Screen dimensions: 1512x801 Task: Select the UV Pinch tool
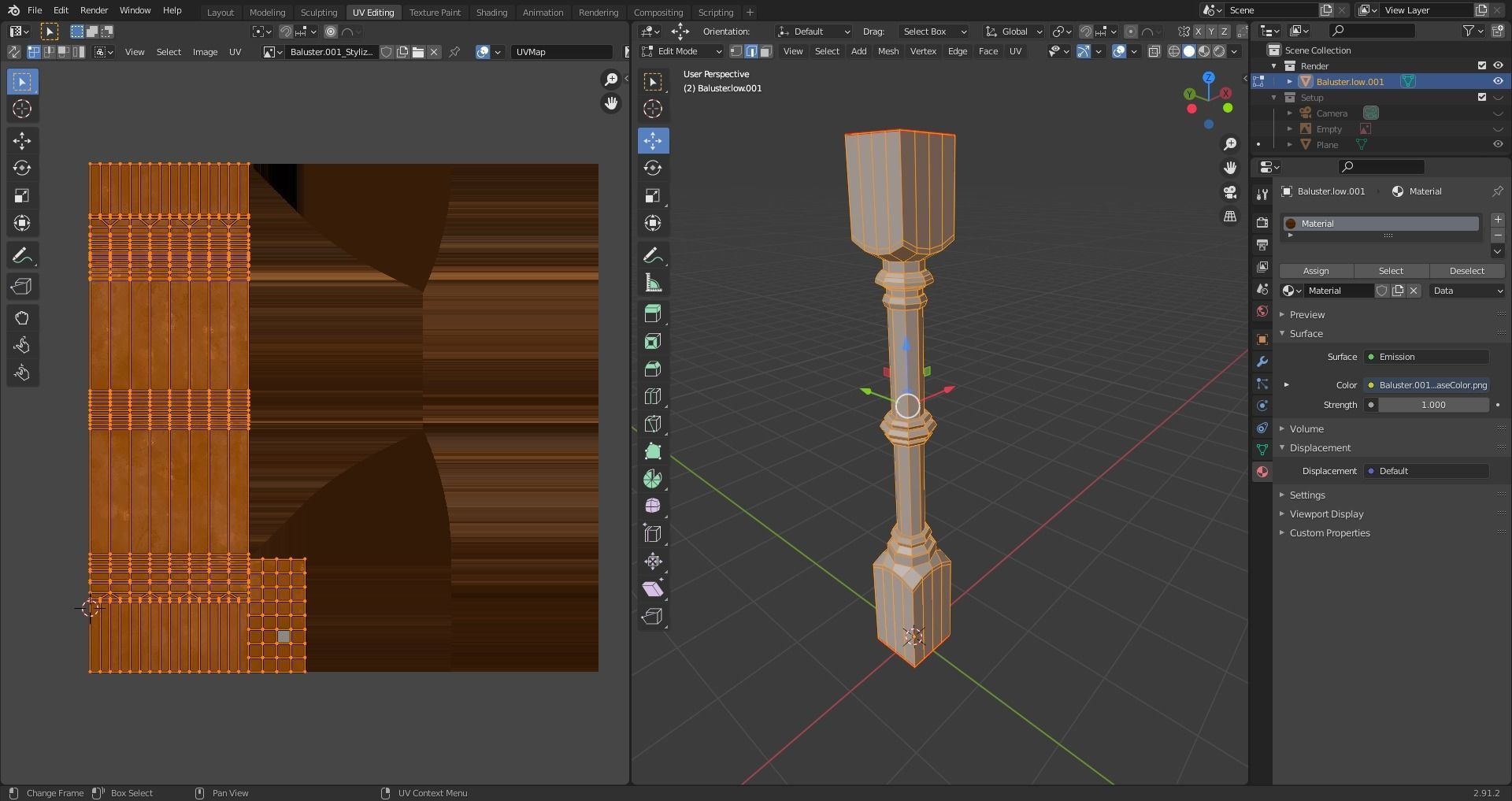(x=22, y=373)
